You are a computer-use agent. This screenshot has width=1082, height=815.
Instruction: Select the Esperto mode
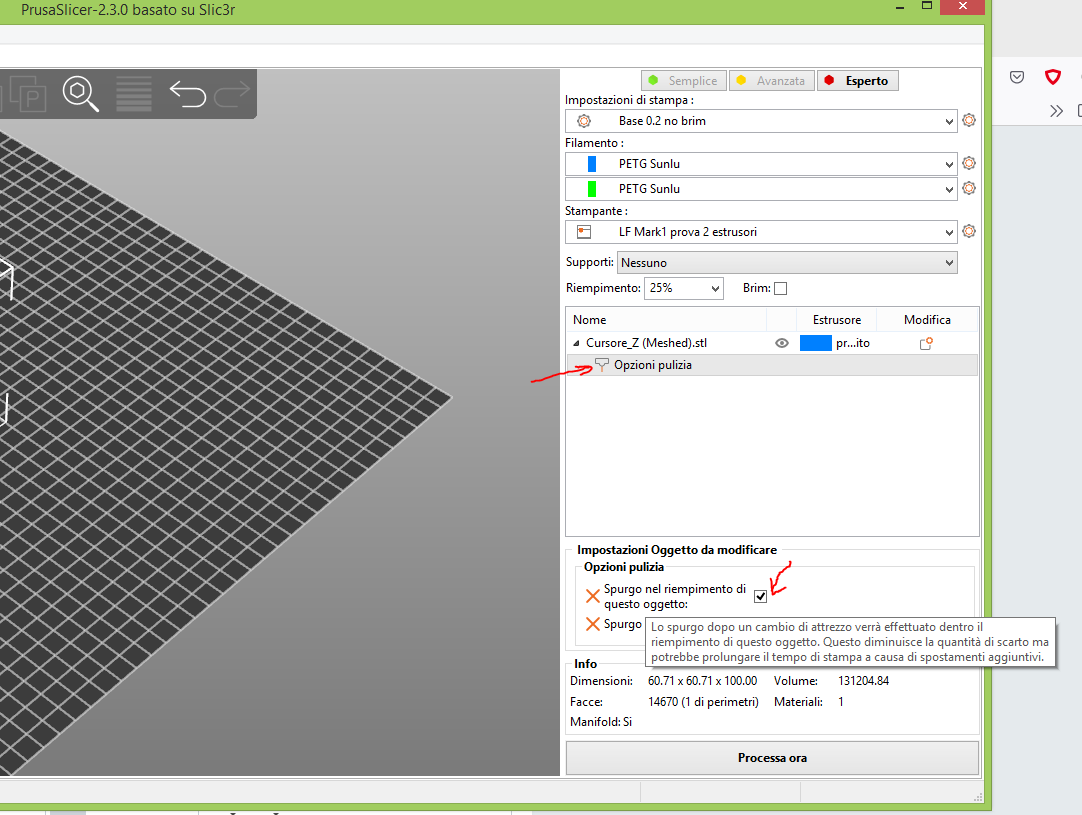click(858, 81)
